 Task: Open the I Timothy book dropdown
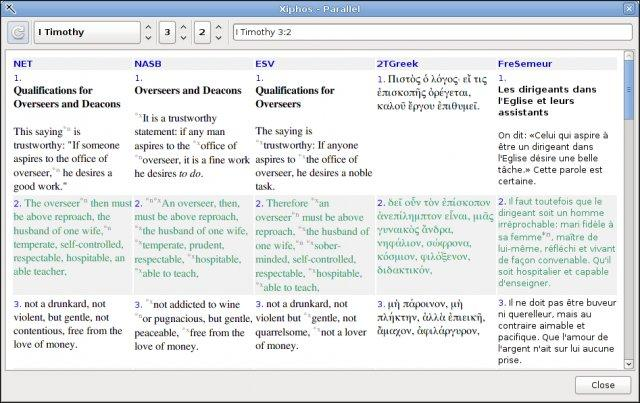click(84, 33)
